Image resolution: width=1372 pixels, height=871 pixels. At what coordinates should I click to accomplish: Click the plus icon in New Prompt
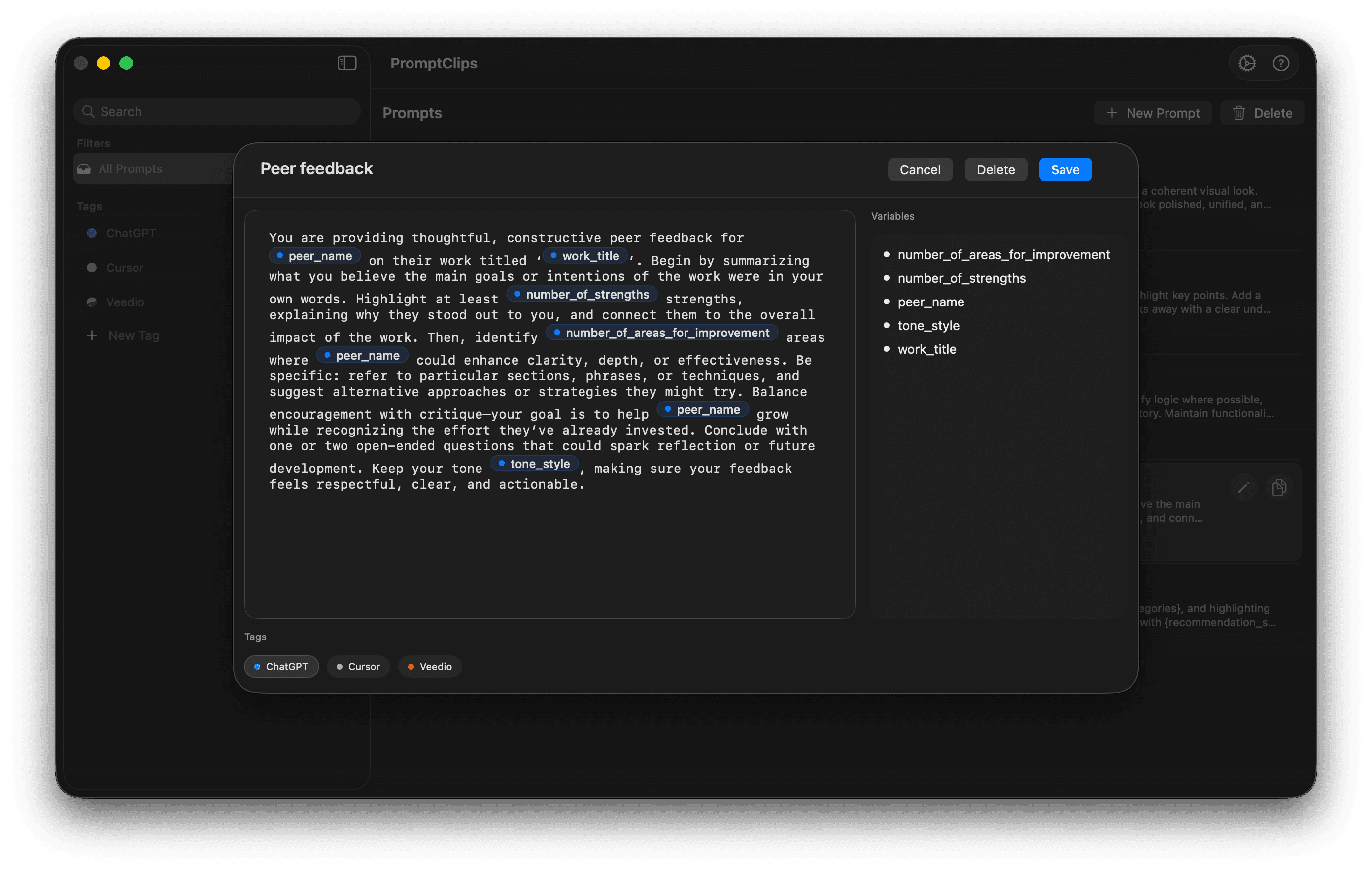click(x=1112, y=113)
